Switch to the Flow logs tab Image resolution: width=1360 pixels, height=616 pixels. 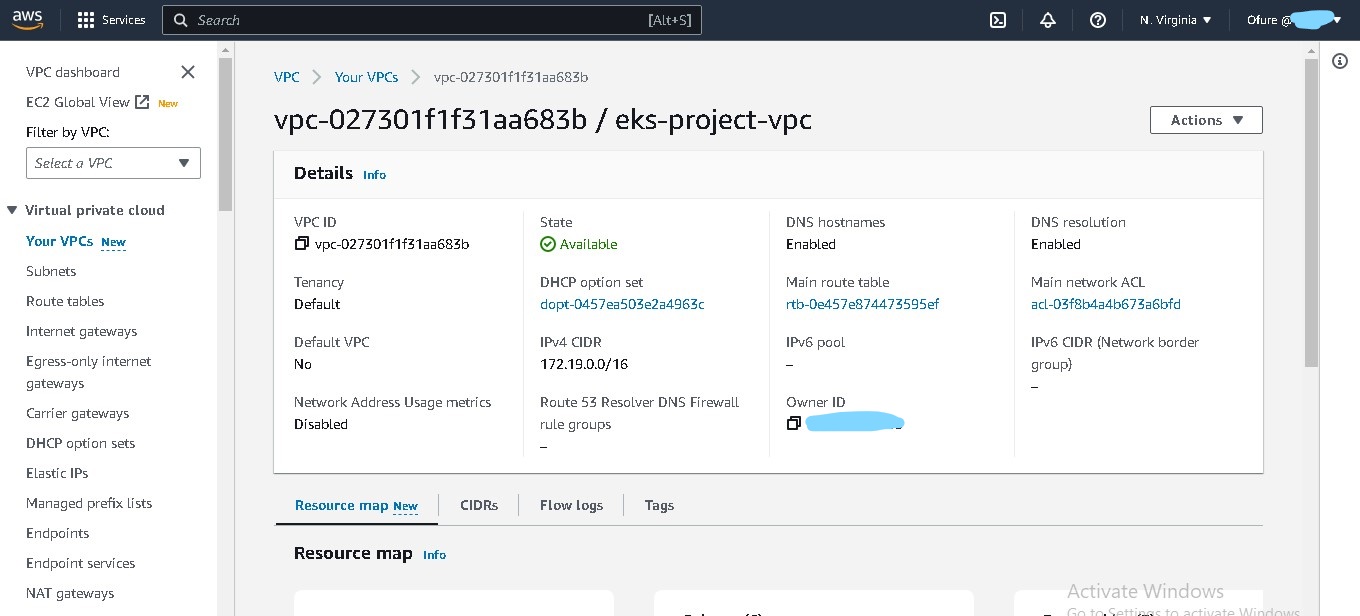[x=571, y=505]
